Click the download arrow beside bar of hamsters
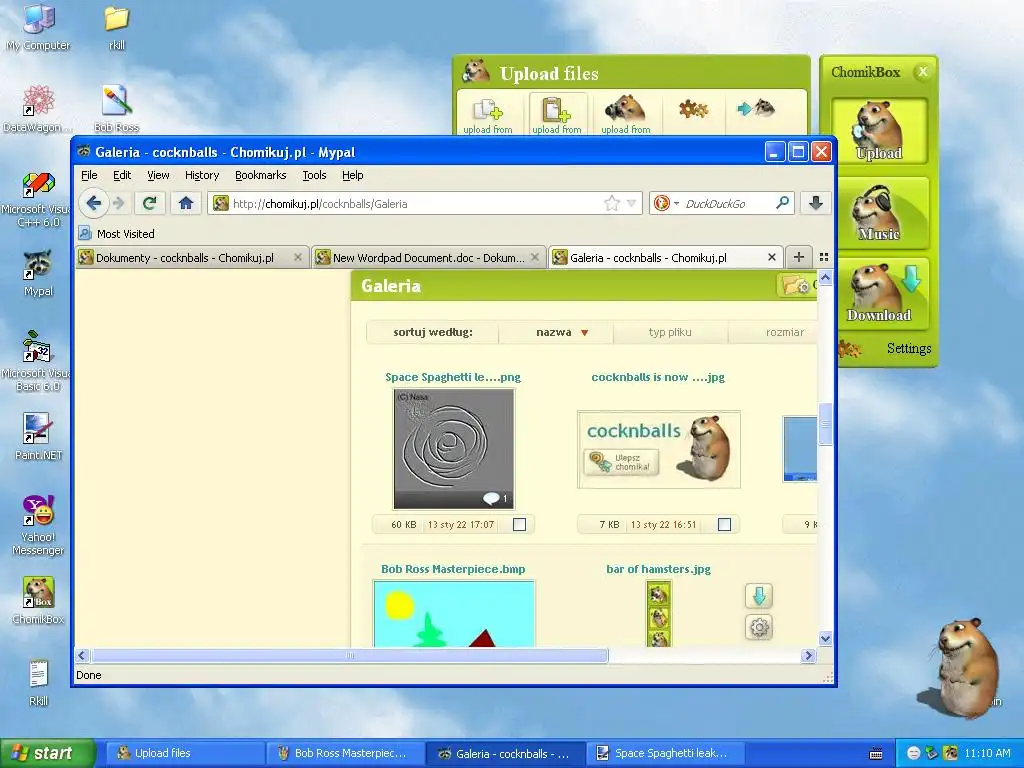 (x=759, y=596)
